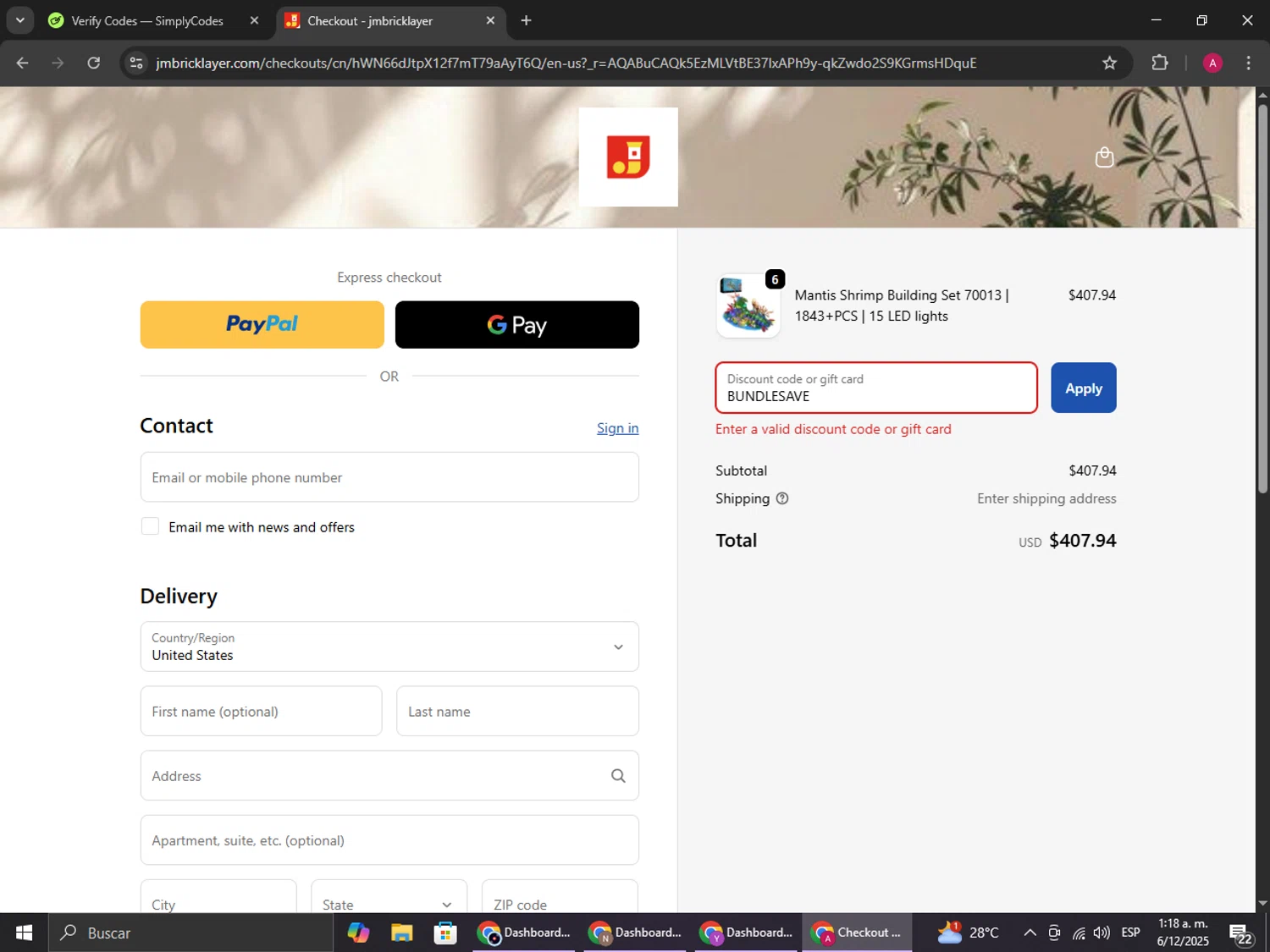
Task: Open the Windows Start menu
Action: [x=24, y=933]
